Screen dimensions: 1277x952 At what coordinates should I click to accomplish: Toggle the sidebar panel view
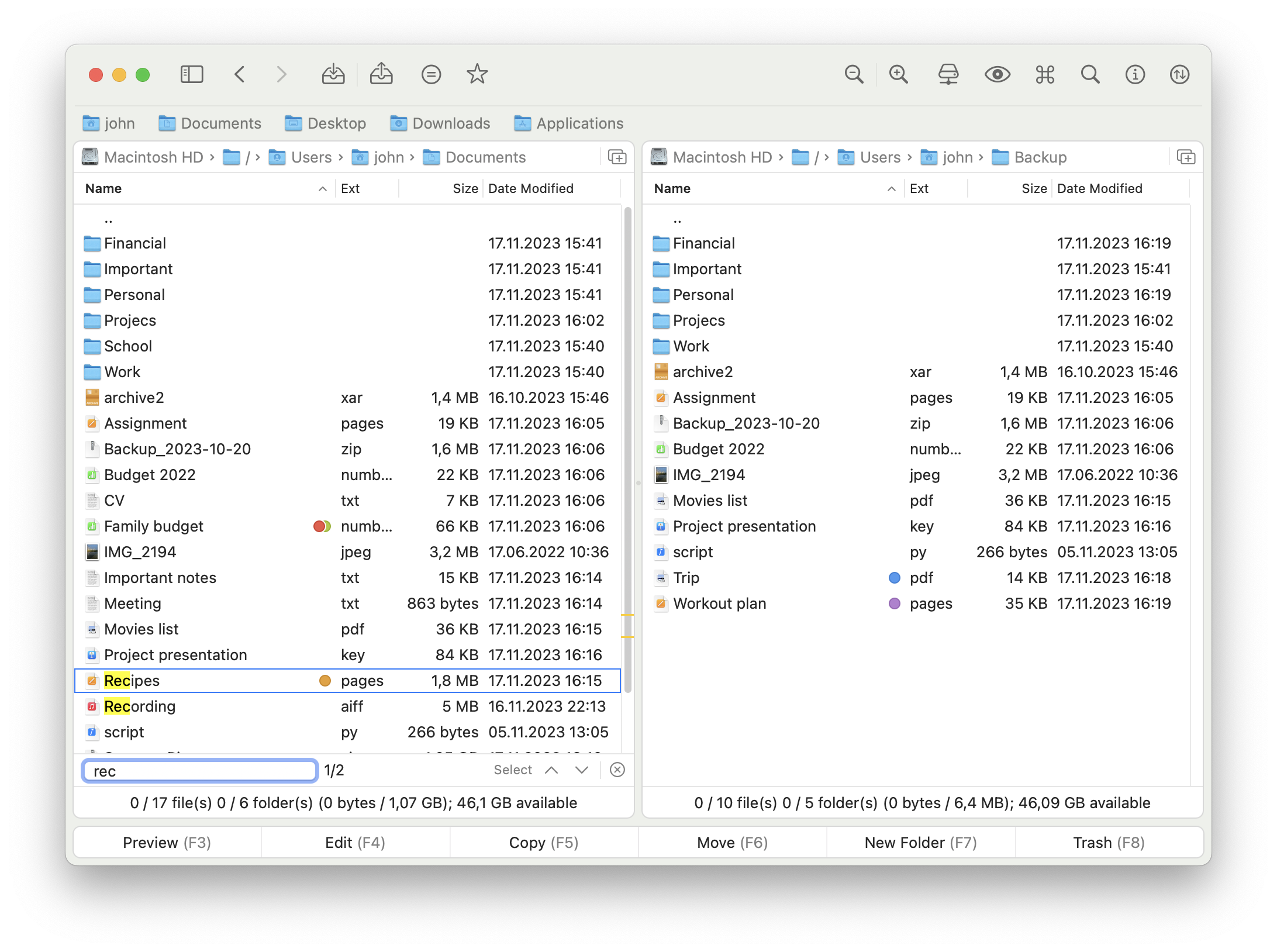(x=191, y=74)
